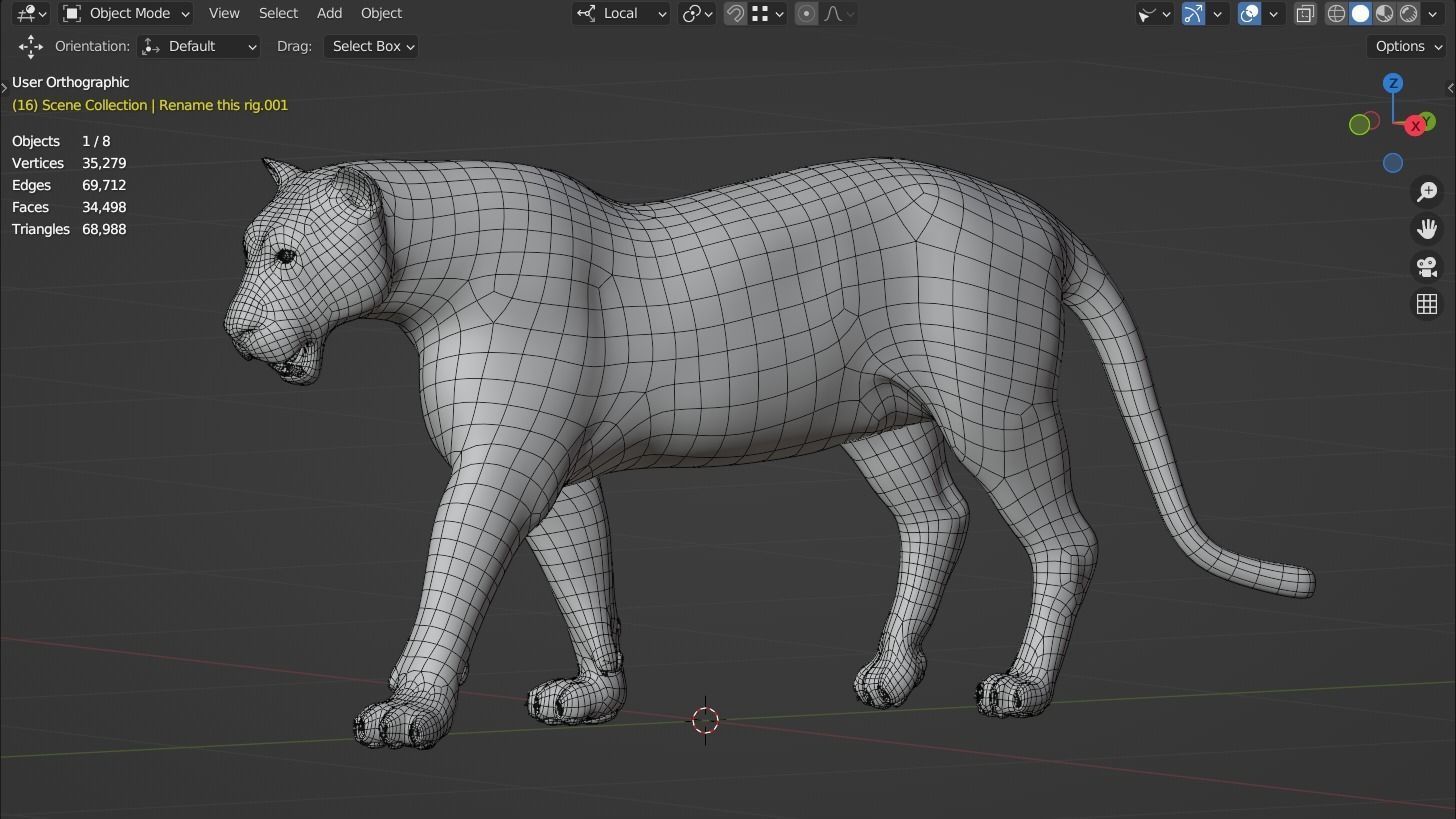
Task: Click the Objects count '1 / 8'
Action: 96,141
